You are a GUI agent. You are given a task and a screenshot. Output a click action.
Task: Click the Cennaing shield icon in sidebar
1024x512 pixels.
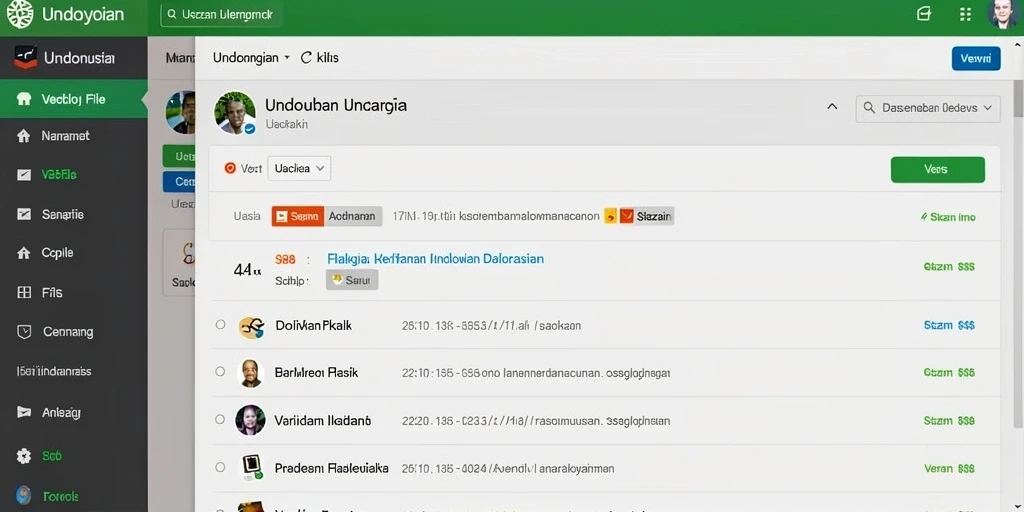click(x=24, y=332)
